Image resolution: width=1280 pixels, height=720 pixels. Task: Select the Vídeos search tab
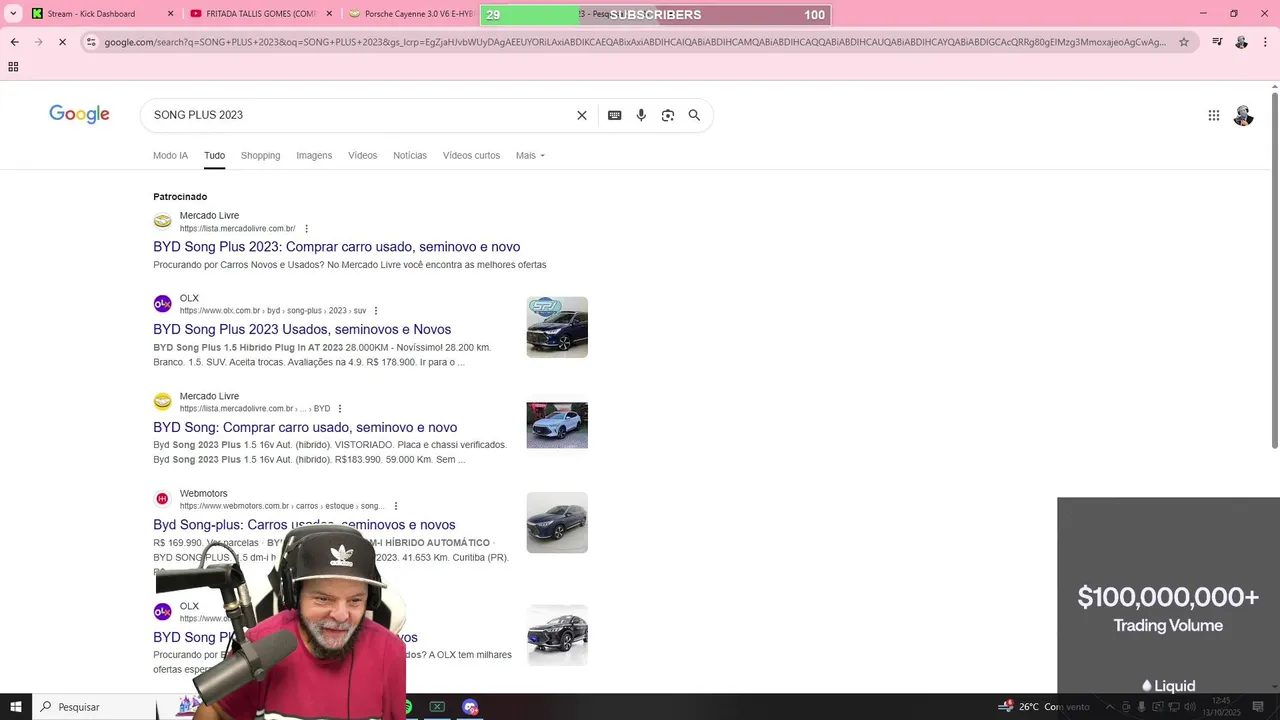click(x=362, y=156)
